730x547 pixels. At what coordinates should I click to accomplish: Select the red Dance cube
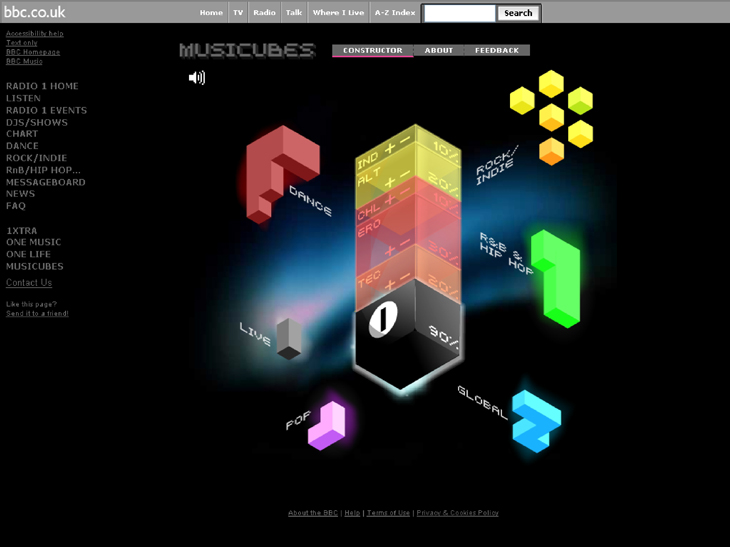point(283,174)
